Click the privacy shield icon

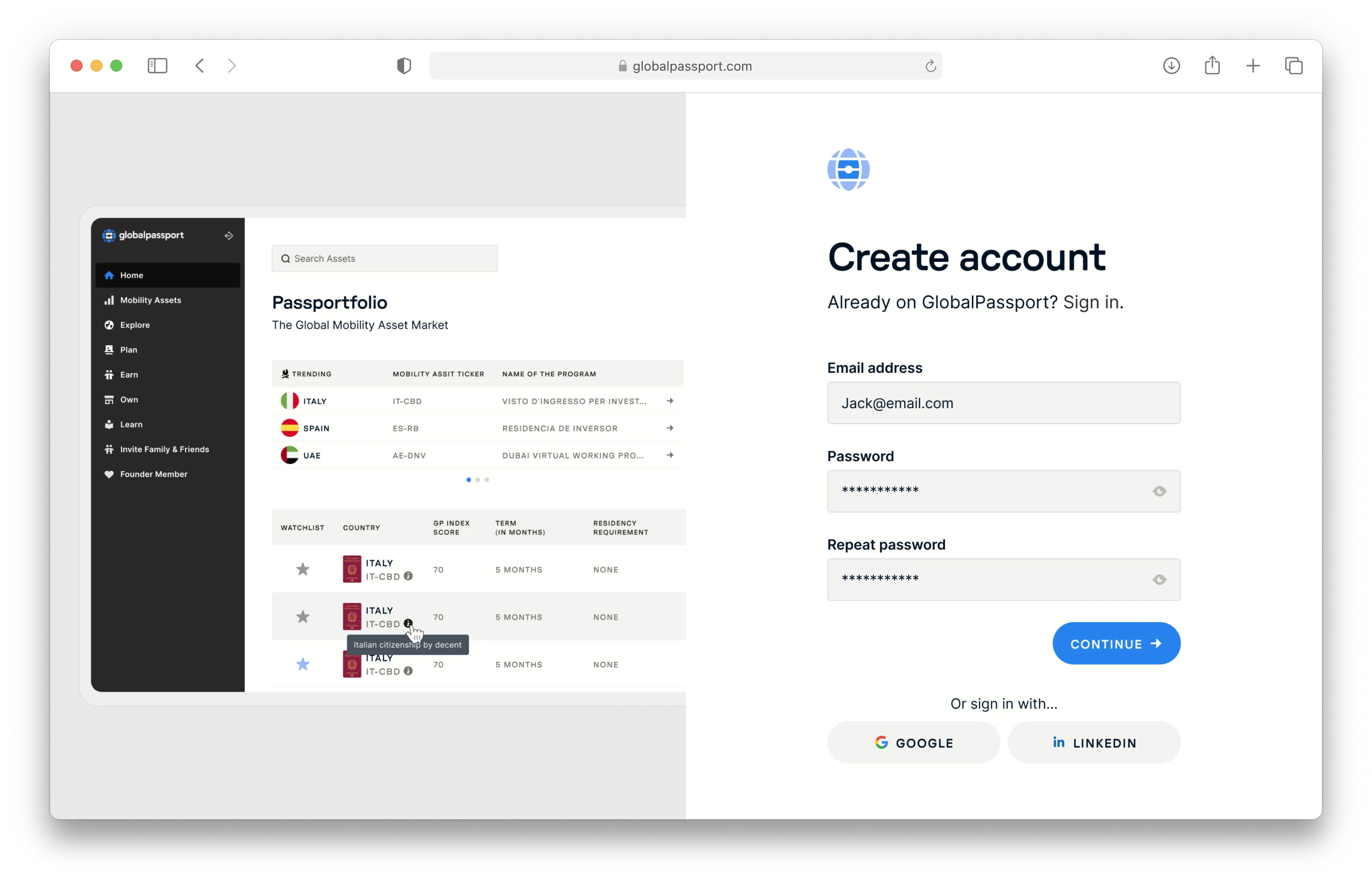[404, 66]
